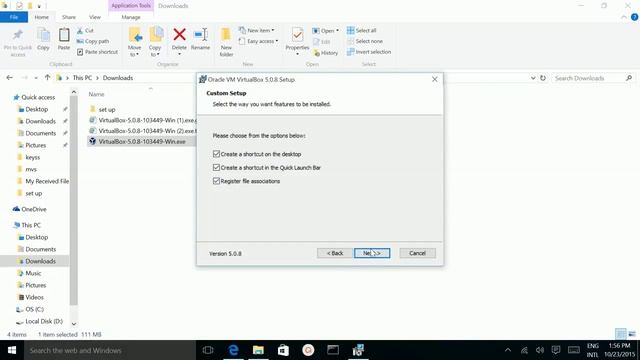640x360 pixels.
Task: Click Copy path in ribbon
Action: pos(93,41)
